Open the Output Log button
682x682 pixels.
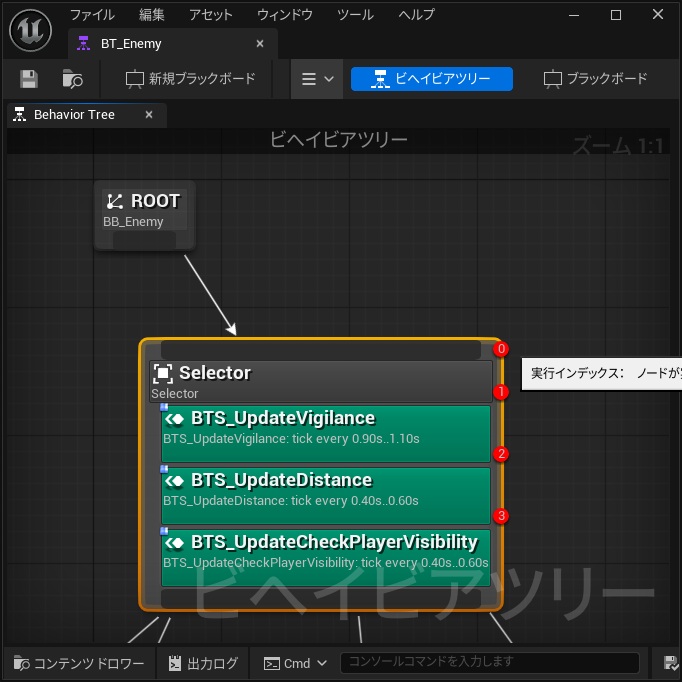pyautogui.click(x=204, y=663)
